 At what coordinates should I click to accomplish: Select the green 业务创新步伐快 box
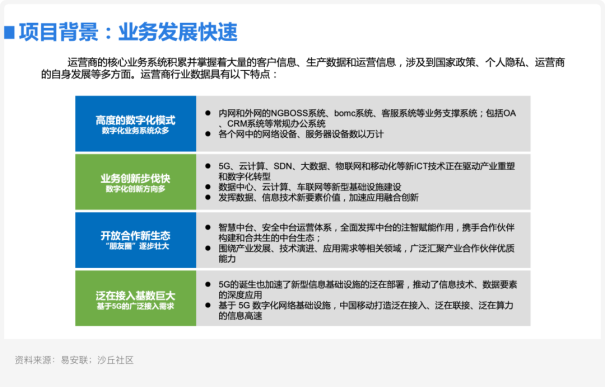[x=135, y=182]
